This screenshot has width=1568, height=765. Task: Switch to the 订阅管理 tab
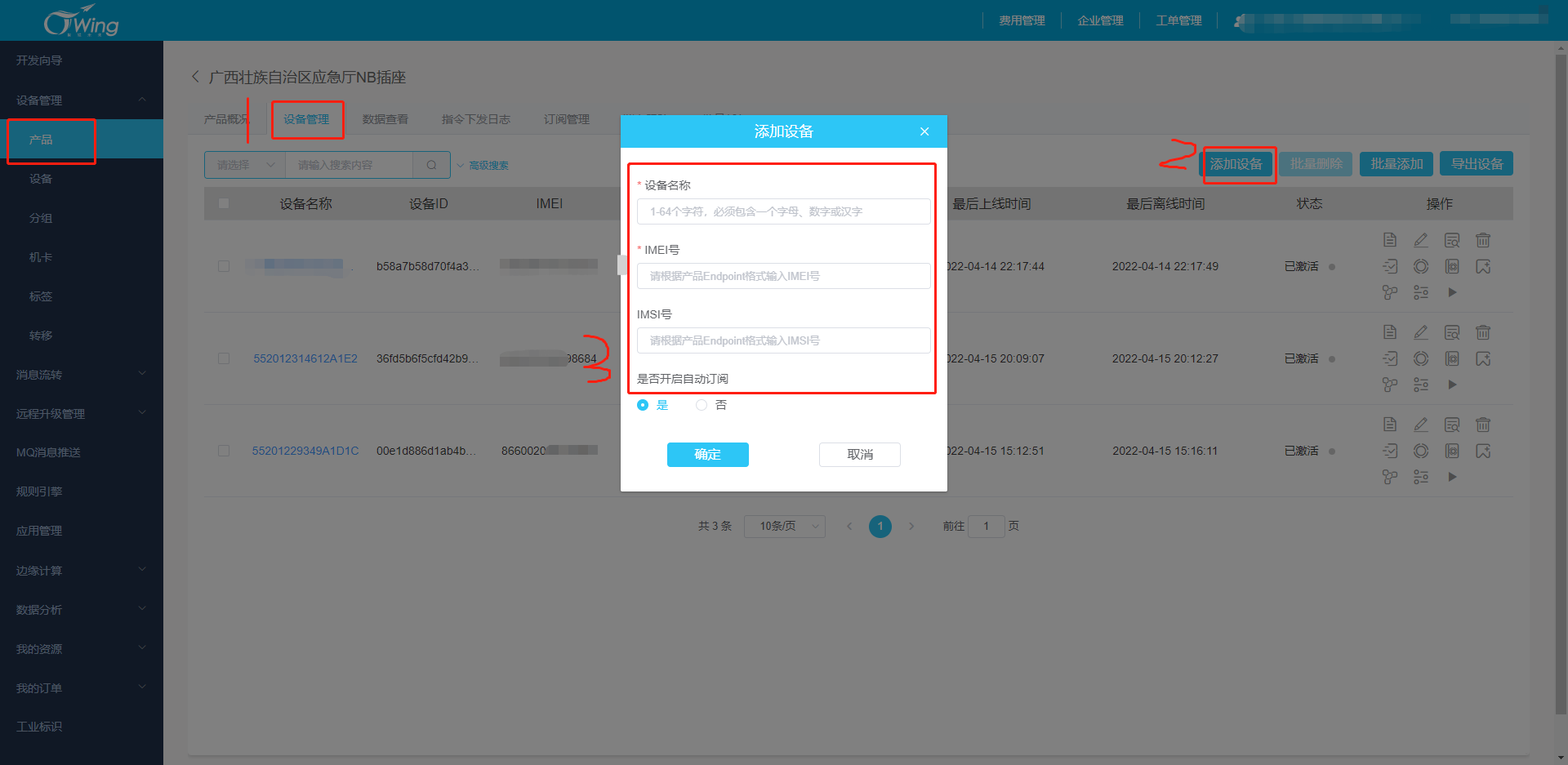tap(567, 119)
